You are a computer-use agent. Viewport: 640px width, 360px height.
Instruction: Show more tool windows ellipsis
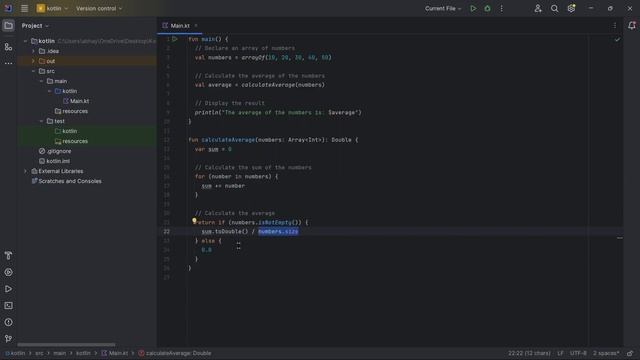pyautogui.click(x=8, y=63)
